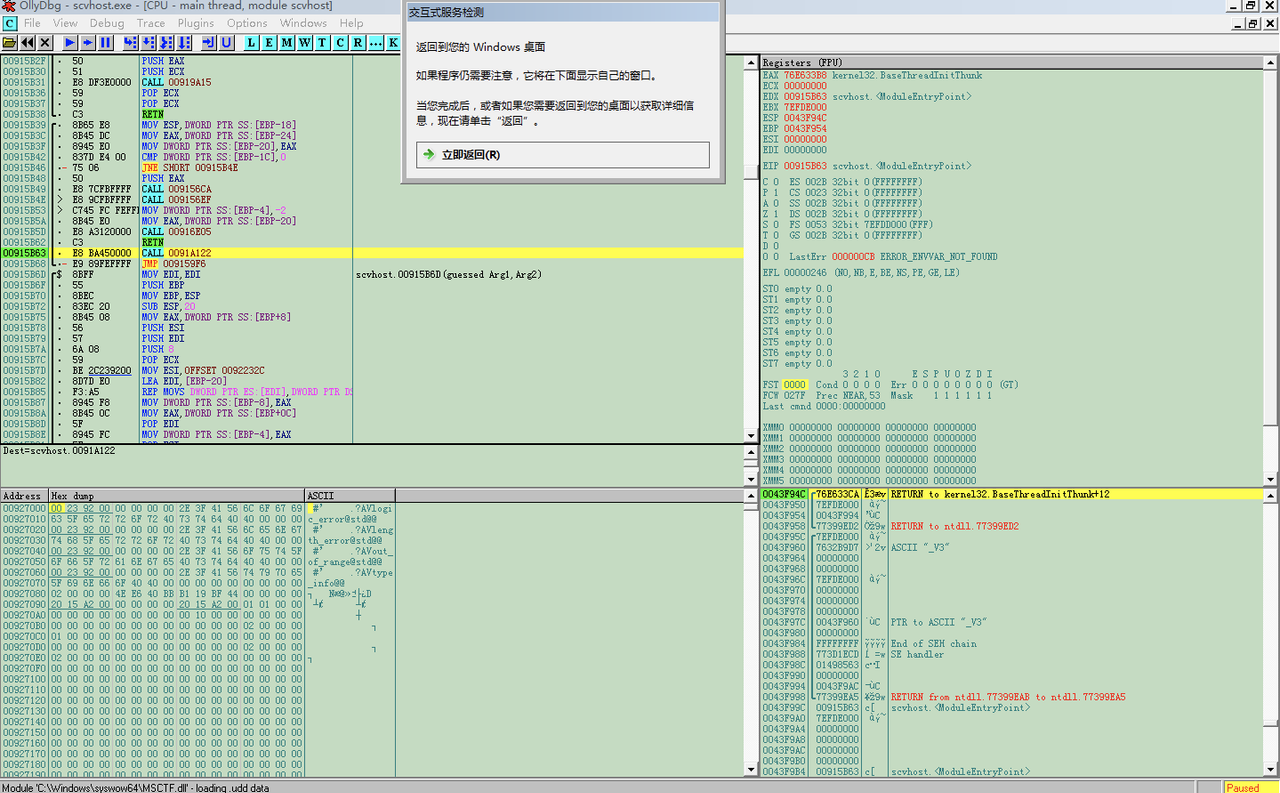Open the Trace menu
Viewport: 1280px width, 793px height.
(x=151, y=23)
